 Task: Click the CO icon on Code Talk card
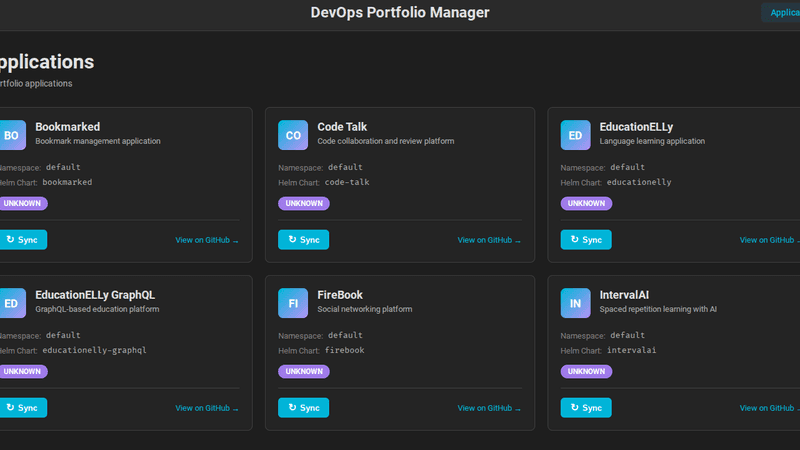(x=293, y=135)
